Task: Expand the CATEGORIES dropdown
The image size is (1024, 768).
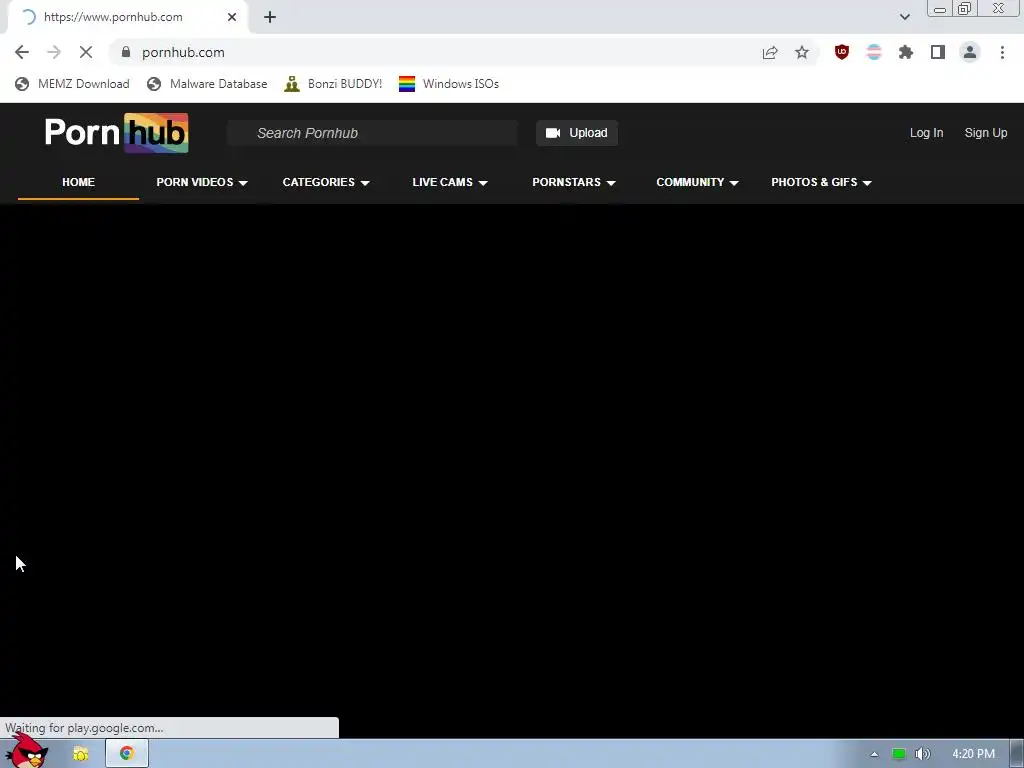Action: click(326, 182)
